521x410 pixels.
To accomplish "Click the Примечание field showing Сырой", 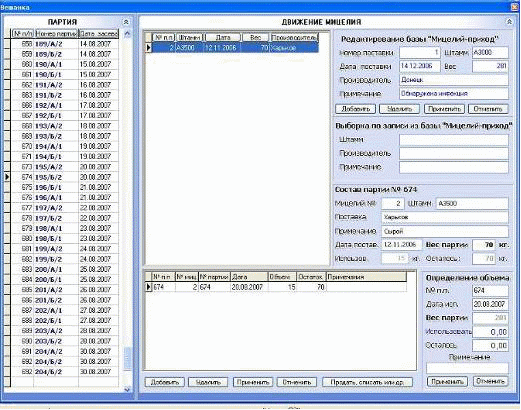I will [445, 231].
